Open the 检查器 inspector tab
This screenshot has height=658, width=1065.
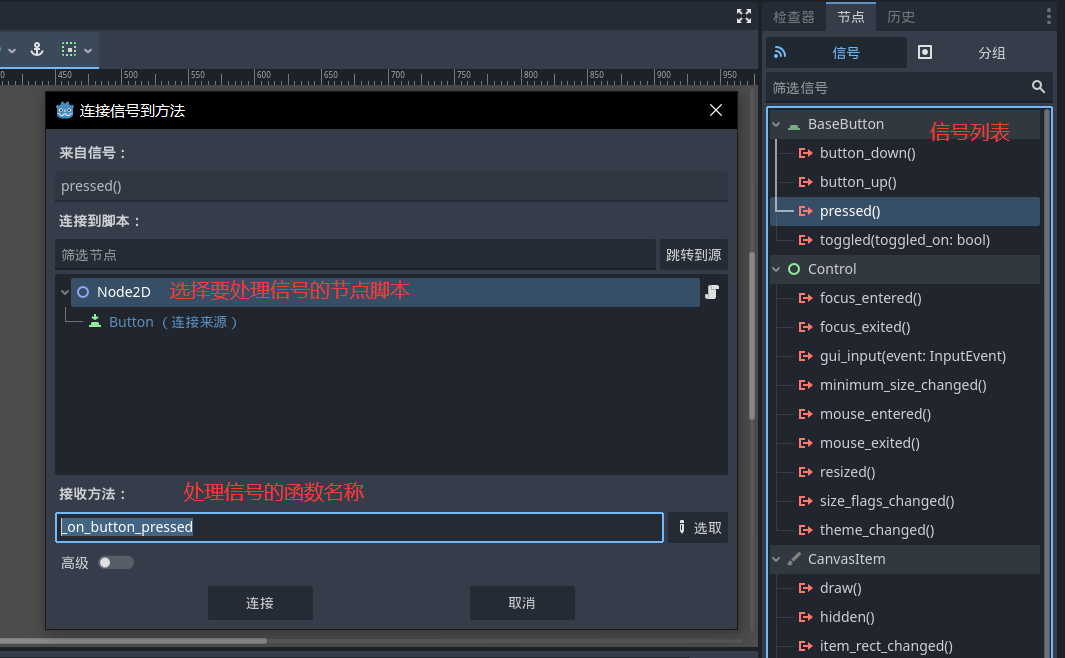tap(794, 17)
